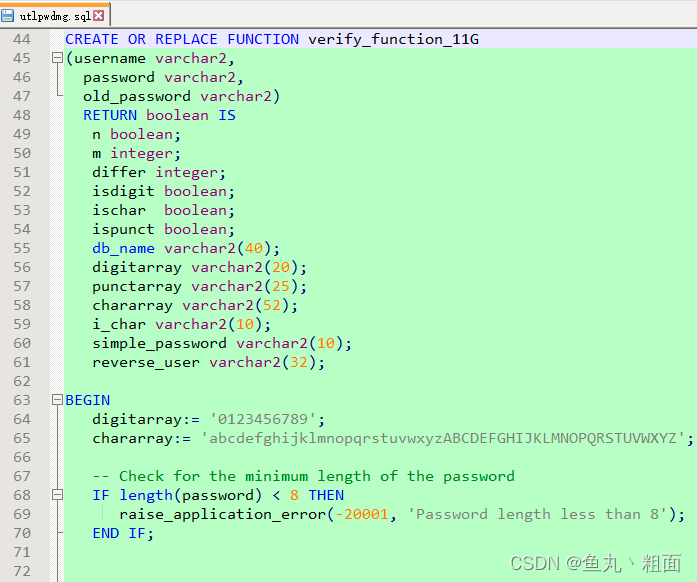Click the 'ischar boolean;' declaration
Screen dimensions: 697x582
click(x=163, y=210)
